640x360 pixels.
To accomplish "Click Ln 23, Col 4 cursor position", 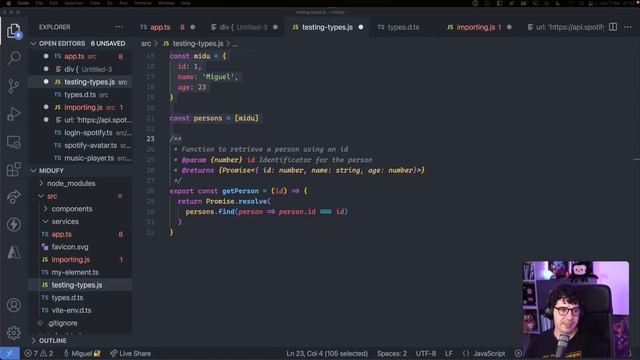I will (327, 353).
